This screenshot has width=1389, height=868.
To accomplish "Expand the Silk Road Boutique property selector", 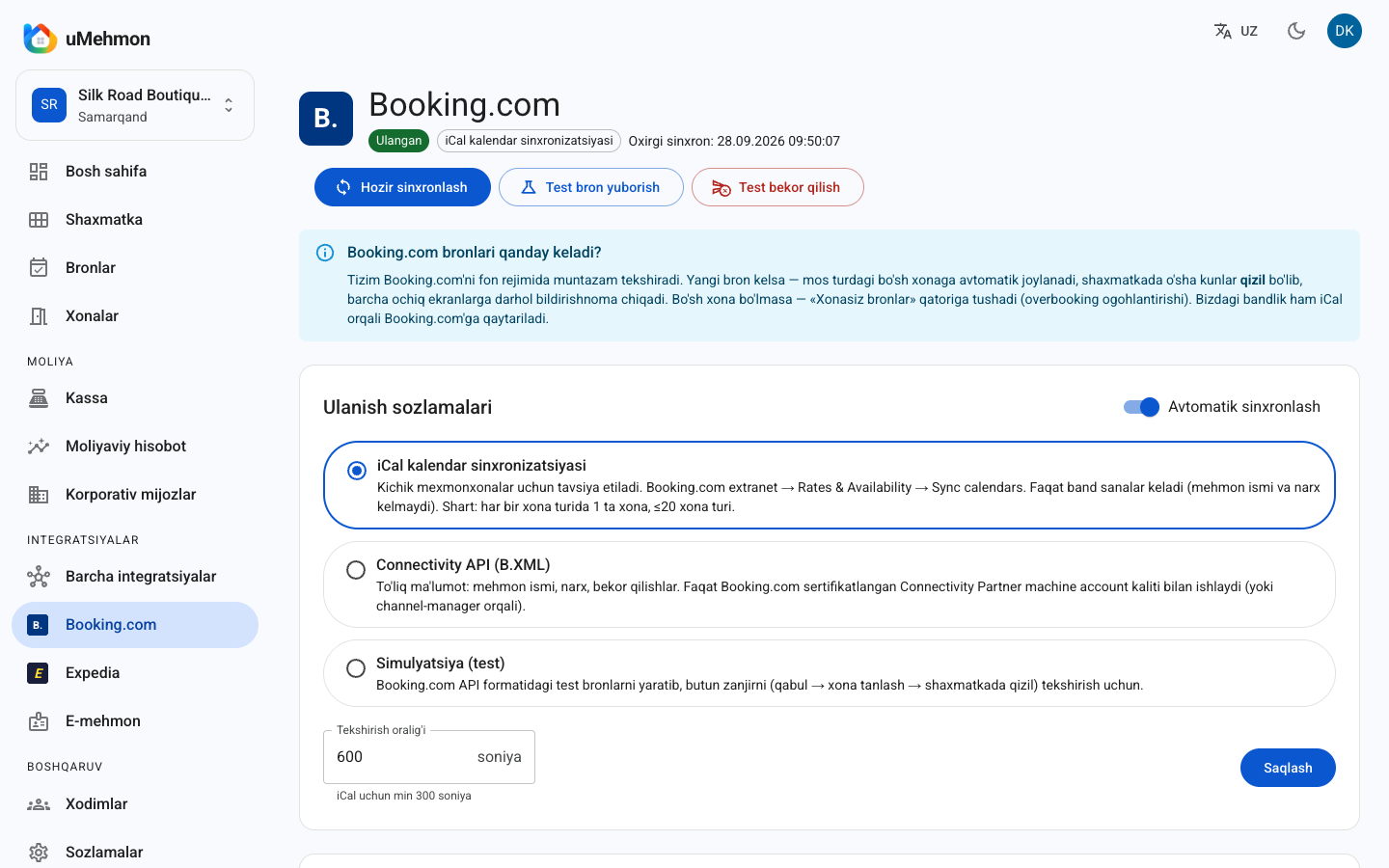I will tap(135, 105).
